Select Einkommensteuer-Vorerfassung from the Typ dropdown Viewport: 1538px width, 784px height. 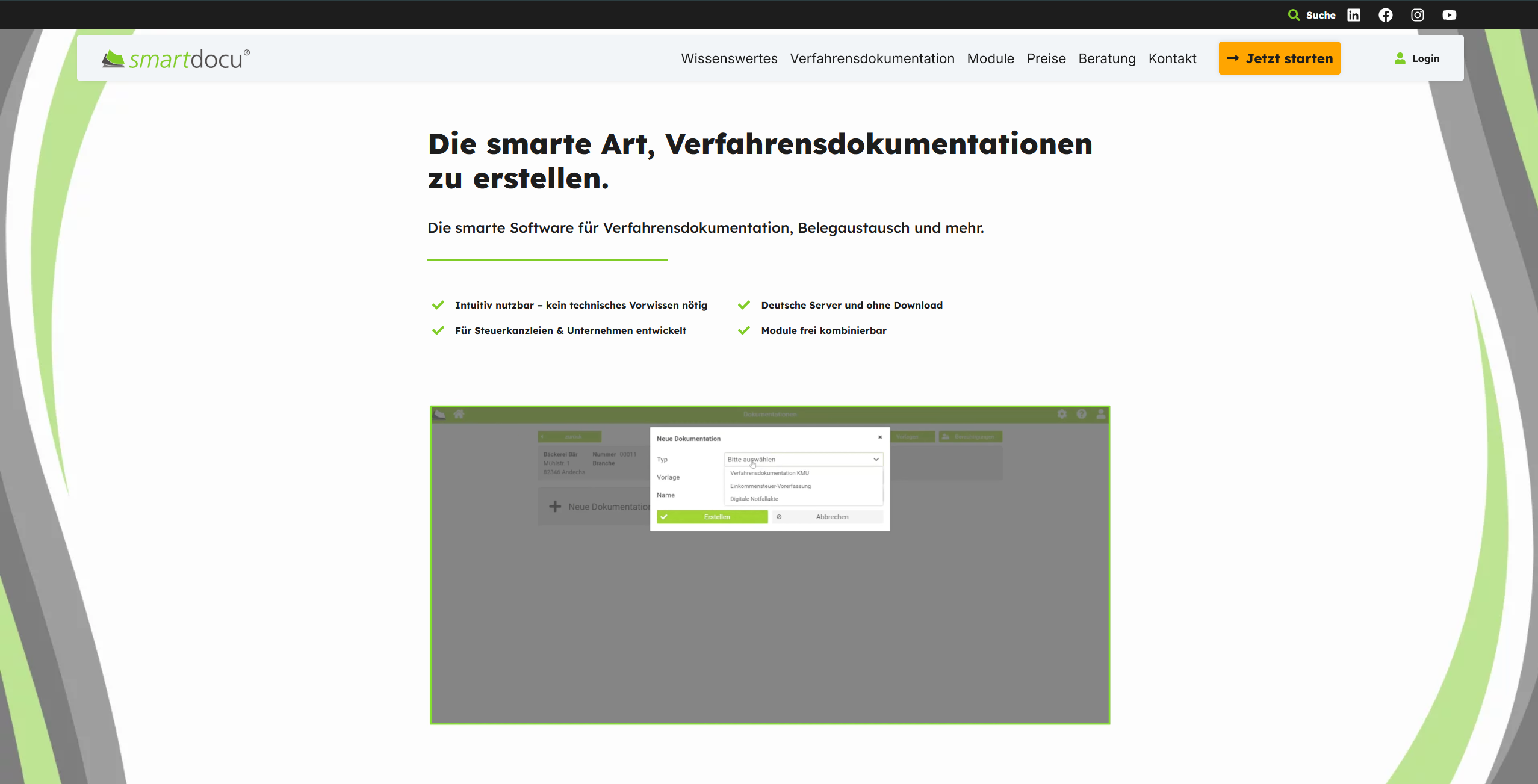coord(771,486)
